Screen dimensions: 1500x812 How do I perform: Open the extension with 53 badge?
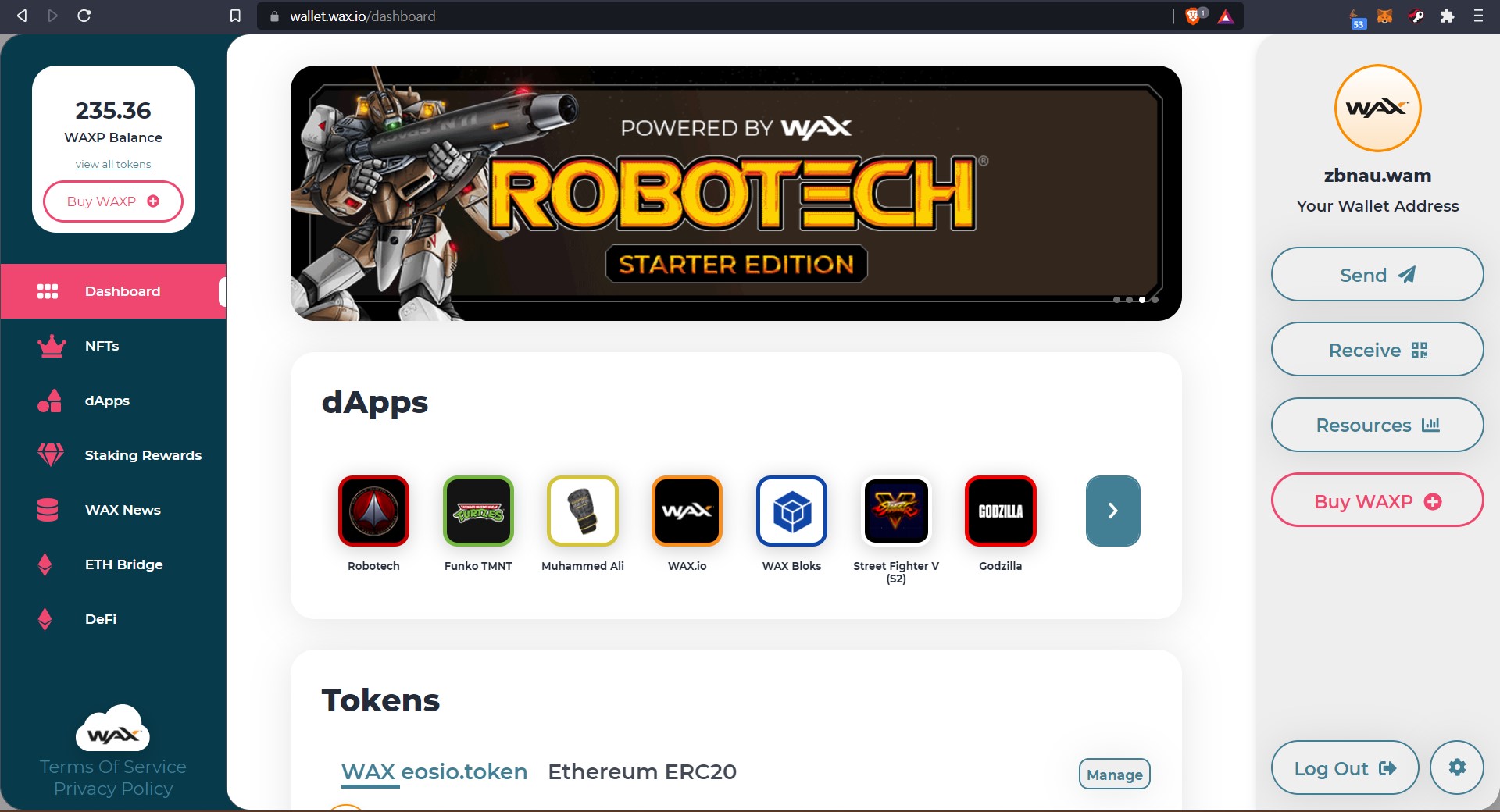coord(1358,19)
